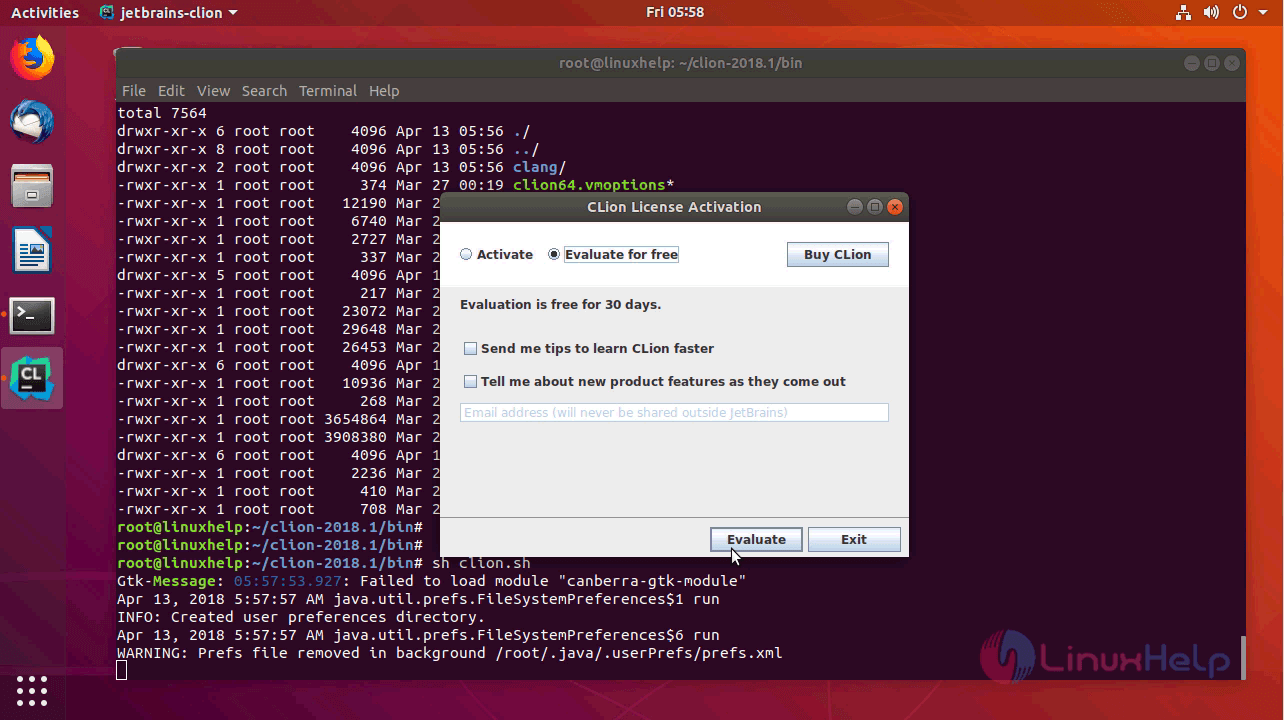Open the Terminal Help menu
The height and width of the screenshot is (720, 1284).
(384, 91)
